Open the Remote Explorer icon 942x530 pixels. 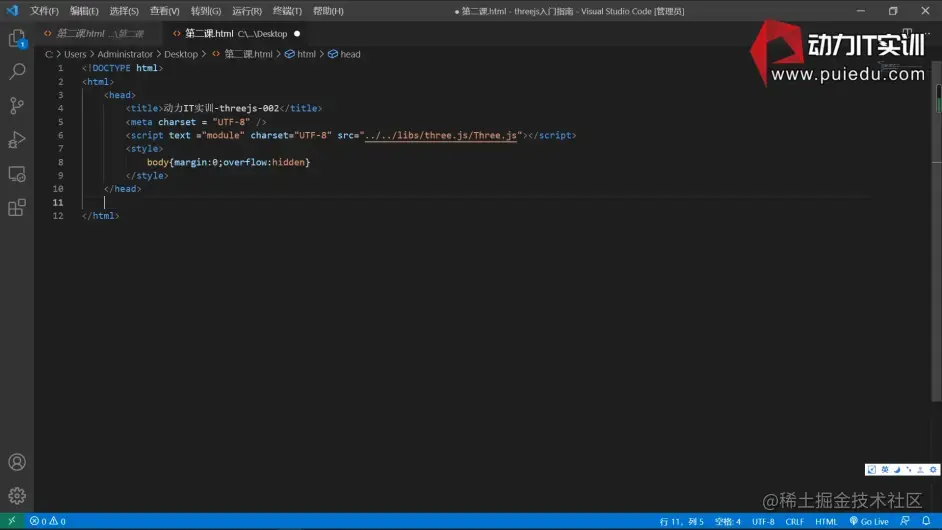click(17, 174)
